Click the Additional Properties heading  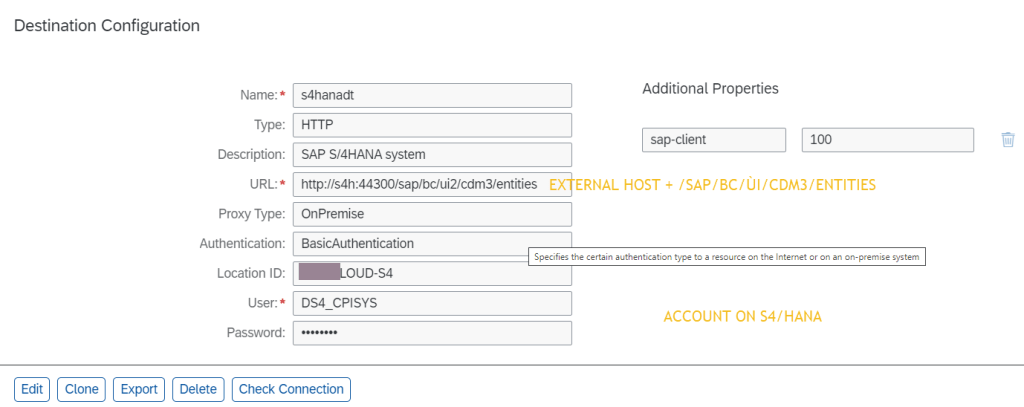click(710, 89)
